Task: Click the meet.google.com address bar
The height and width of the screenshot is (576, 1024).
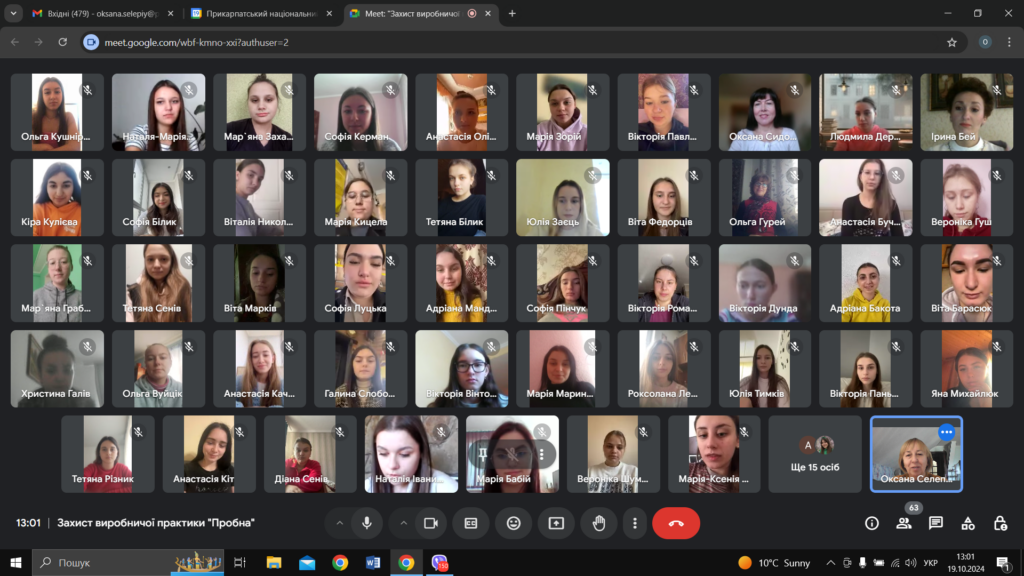Action: [x=500, y=42]
